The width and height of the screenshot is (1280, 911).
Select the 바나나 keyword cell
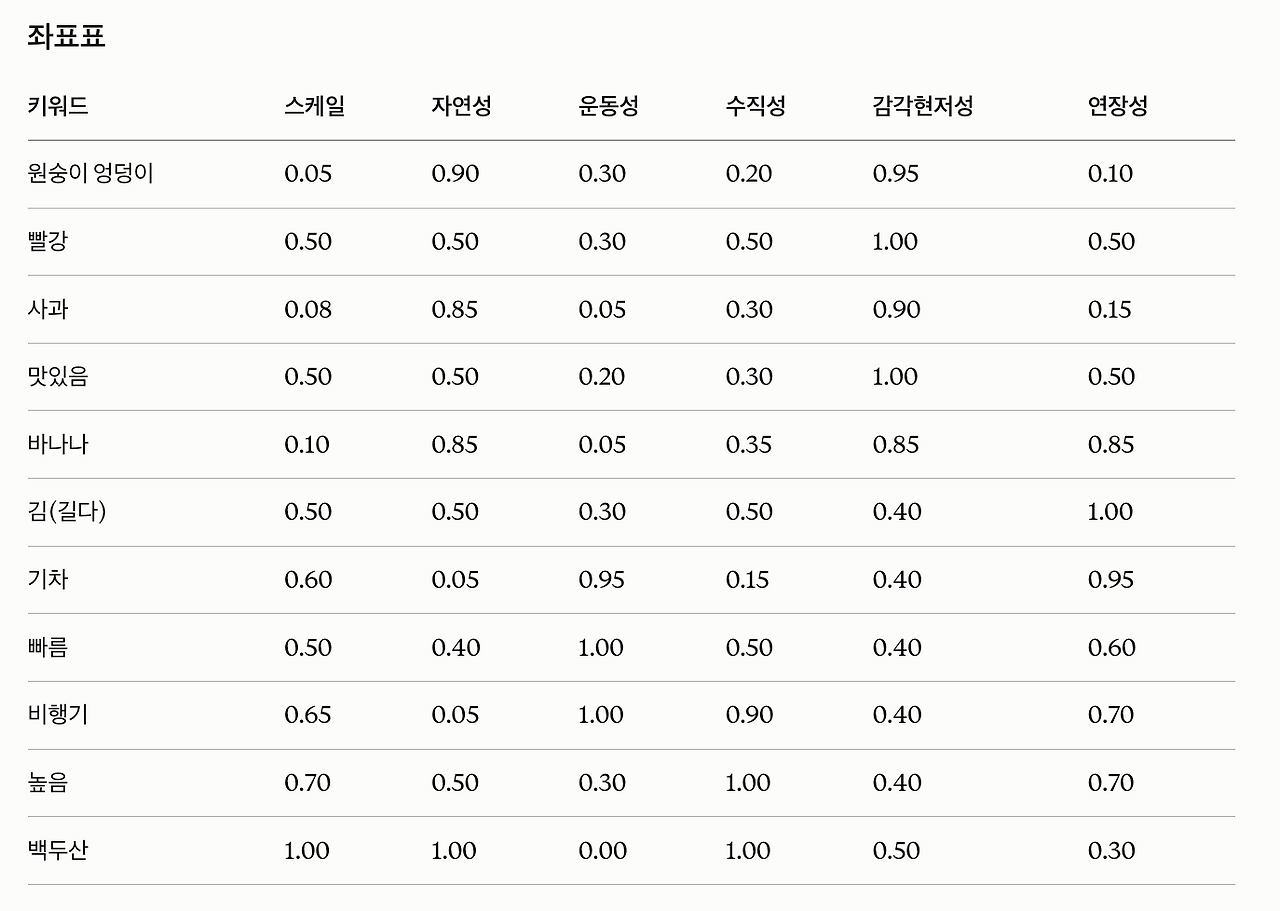coord(58,445)
